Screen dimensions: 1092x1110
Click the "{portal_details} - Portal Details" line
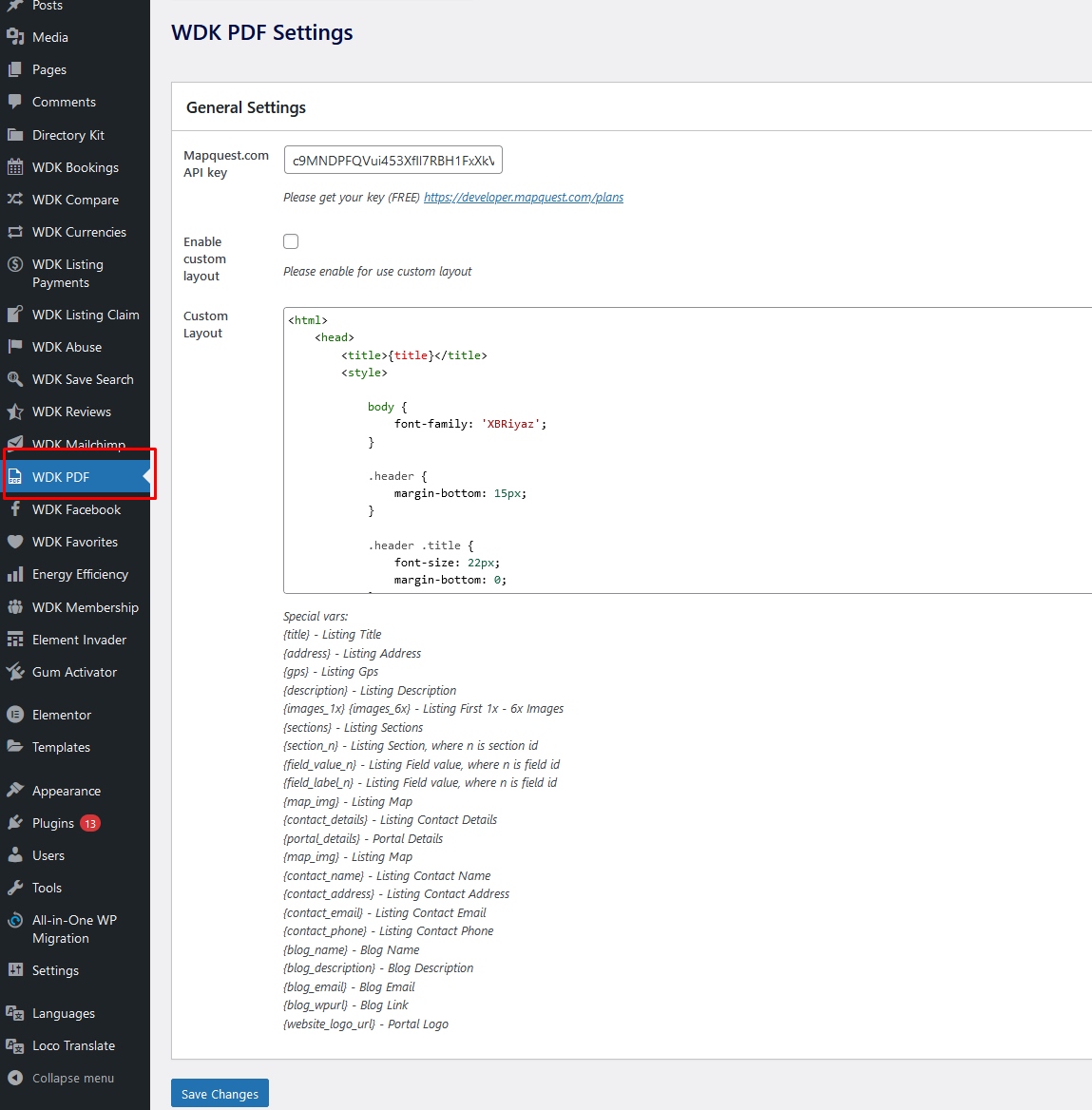pyautogui.click(x=363, y=839)
